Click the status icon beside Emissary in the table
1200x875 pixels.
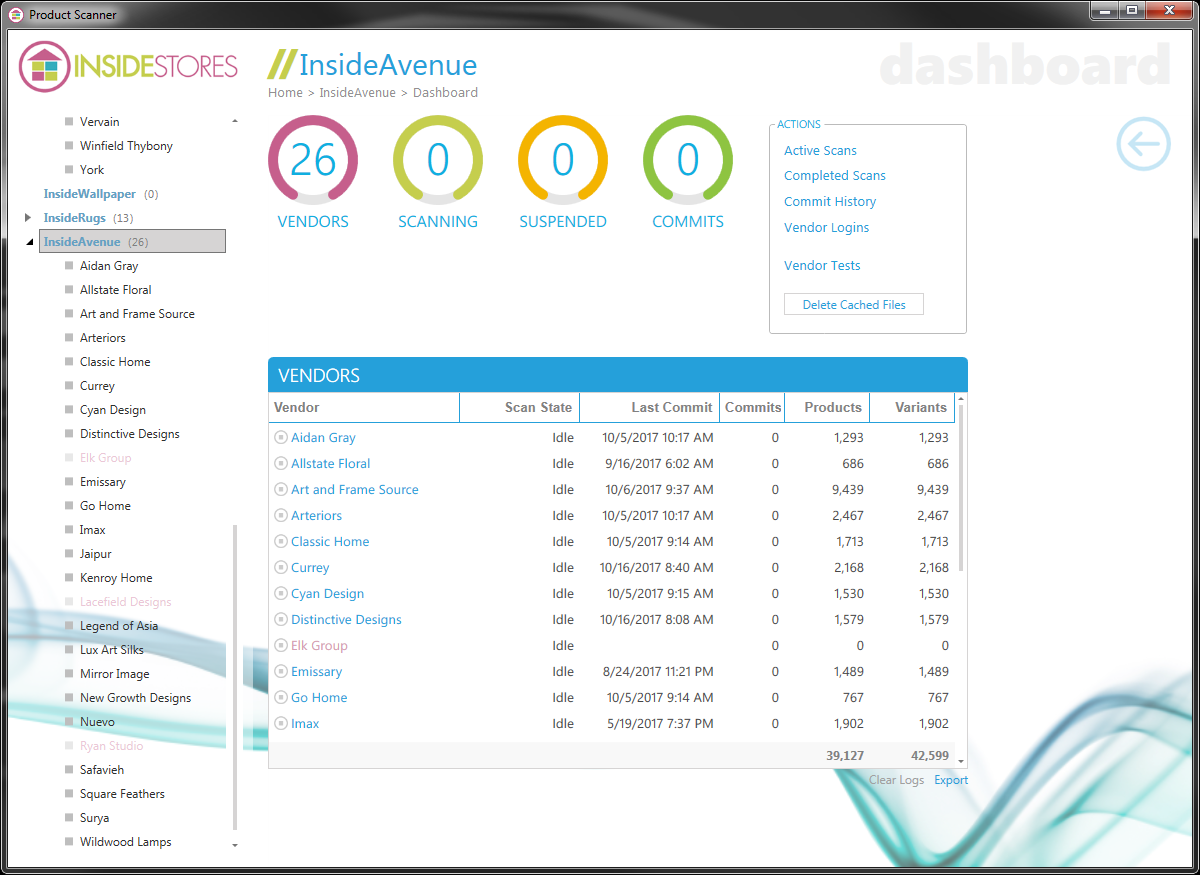pos(281,672)
